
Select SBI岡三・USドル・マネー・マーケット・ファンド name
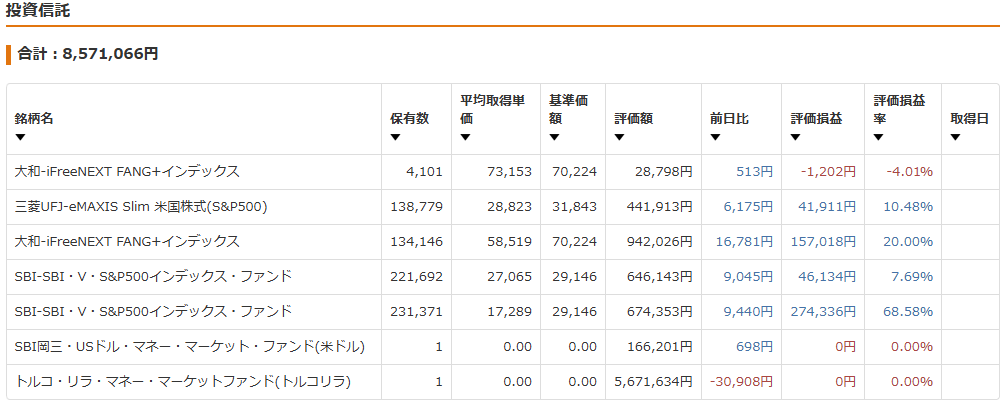click(x=190, y=347)
